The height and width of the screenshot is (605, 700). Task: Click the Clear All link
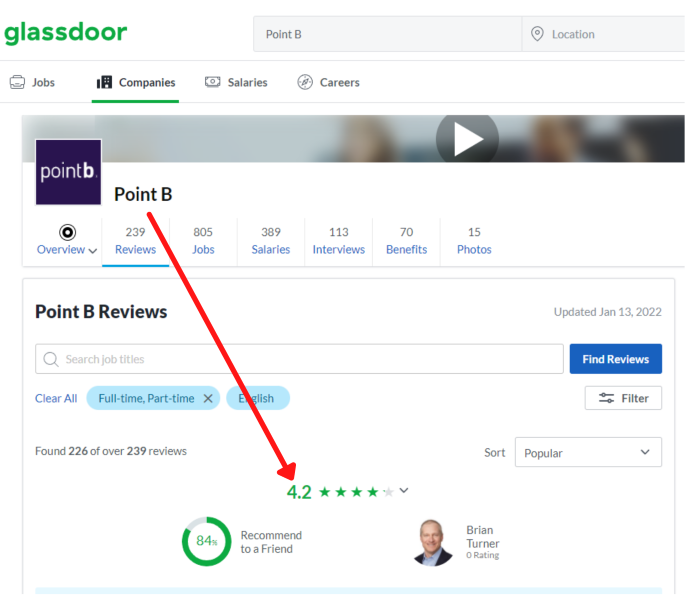click(56, 398)
